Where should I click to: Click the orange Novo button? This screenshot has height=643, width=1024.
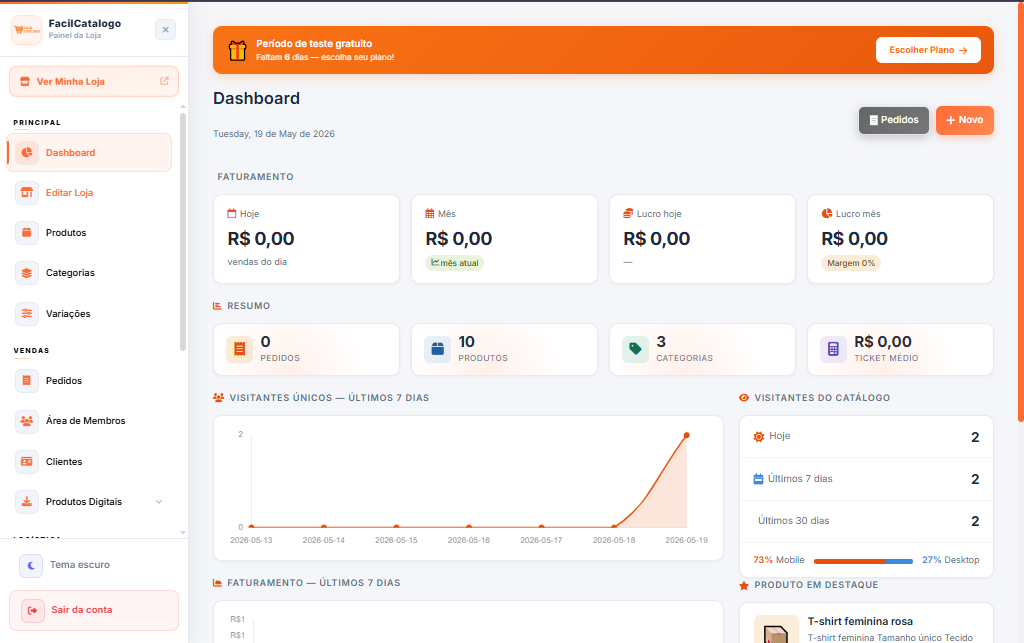tap(965, 120)
